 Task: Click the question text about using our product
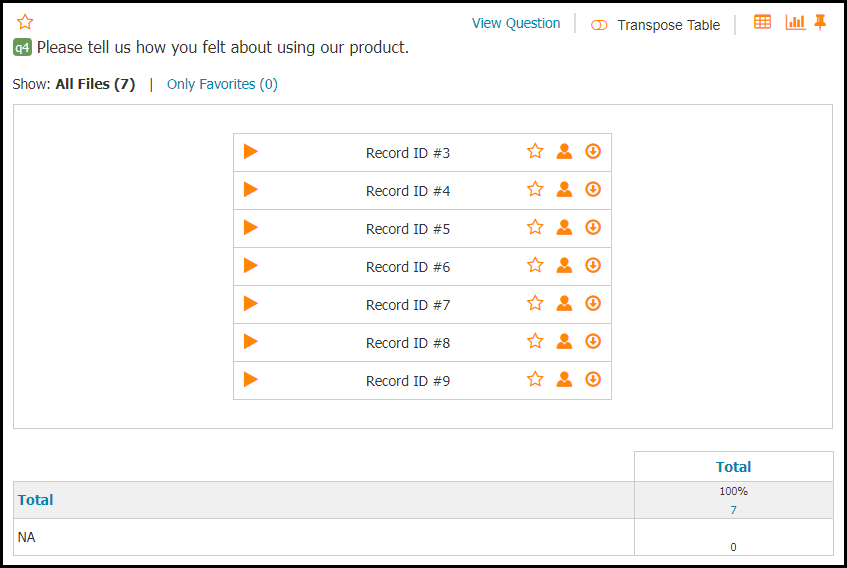[x=223, y=48]
